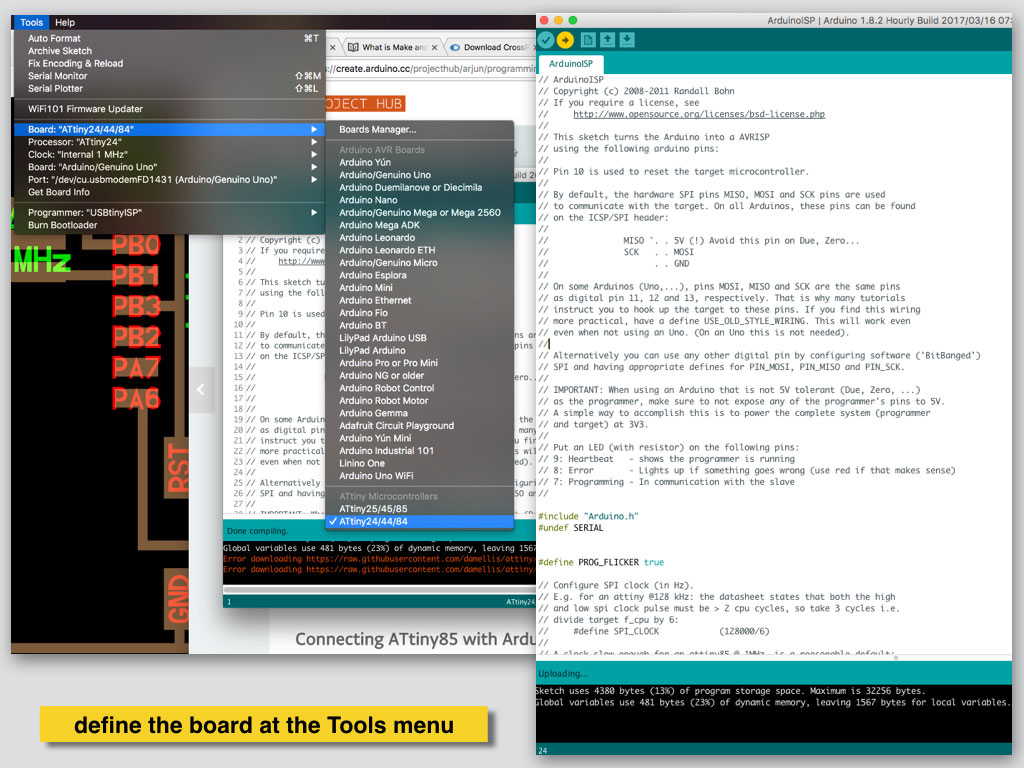Image resolution: width=1024 pixels, height=768 pixels.
Task: Select Arduino Nano board
Action: (x=419, y=200)
